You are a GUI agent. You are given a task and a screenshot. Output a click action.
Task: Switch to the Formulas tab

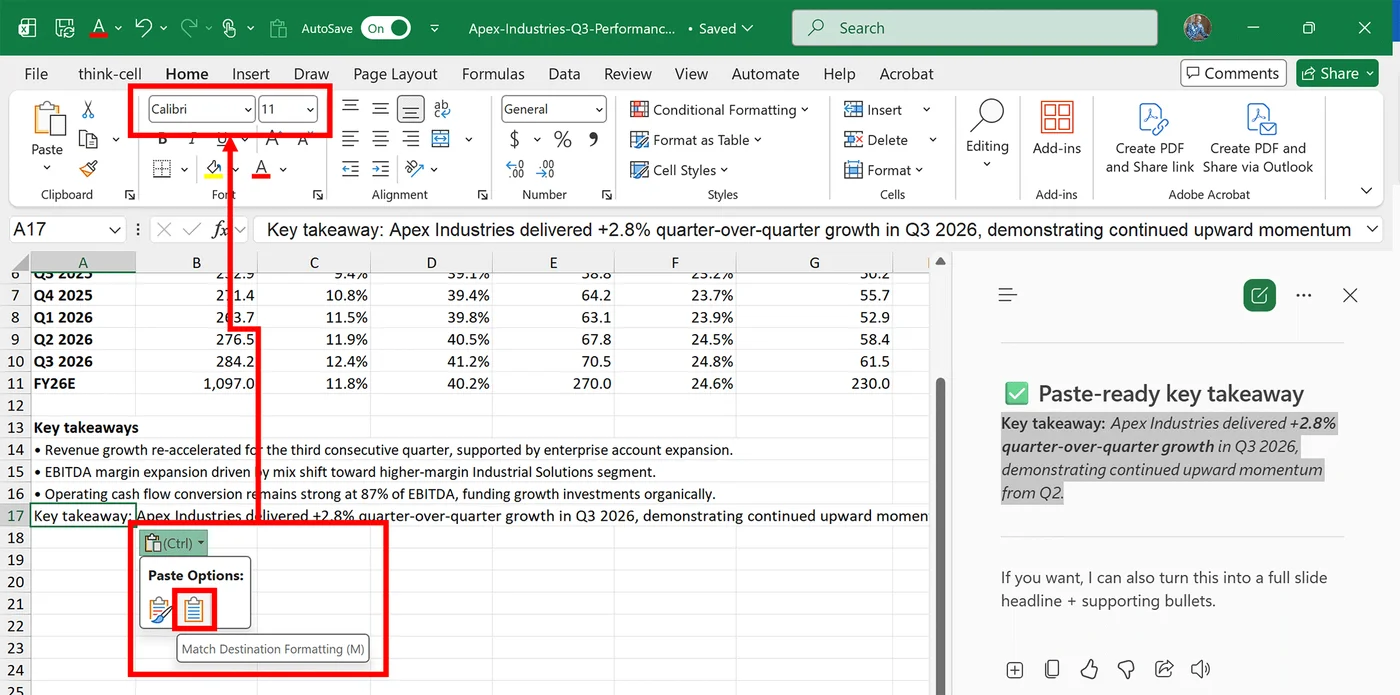pos(493,73)
